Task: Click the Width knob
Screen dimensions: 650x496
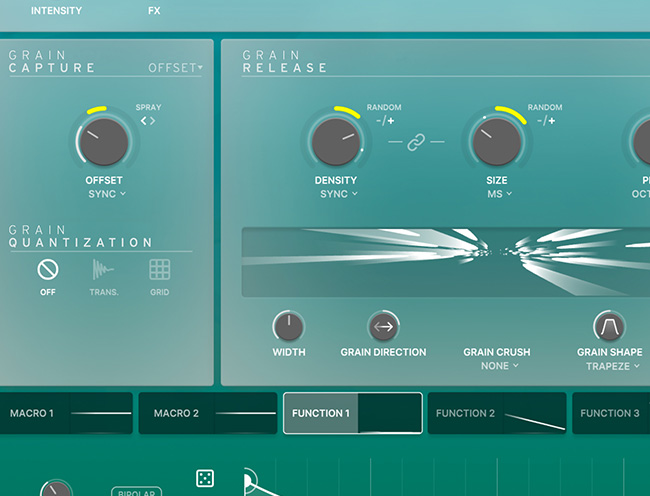Action: tap(288, 326)
